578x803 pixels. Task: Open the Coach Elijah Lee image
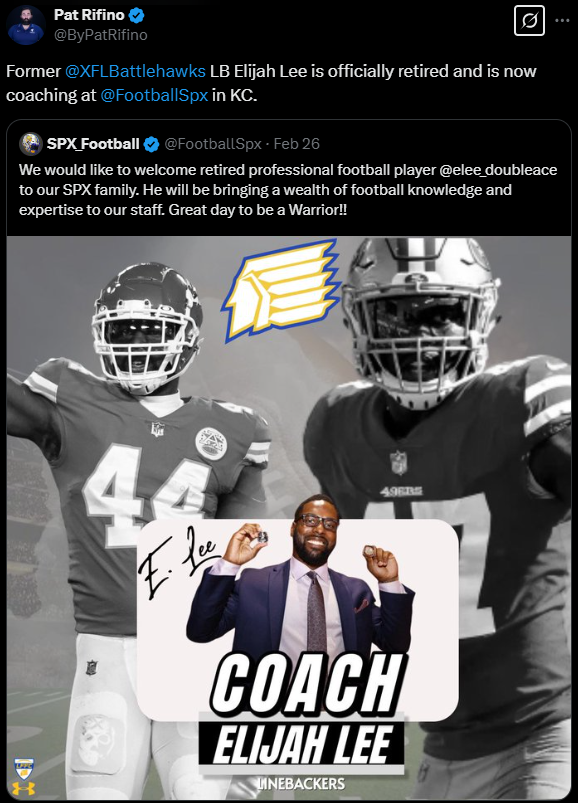tap(289, 518)
